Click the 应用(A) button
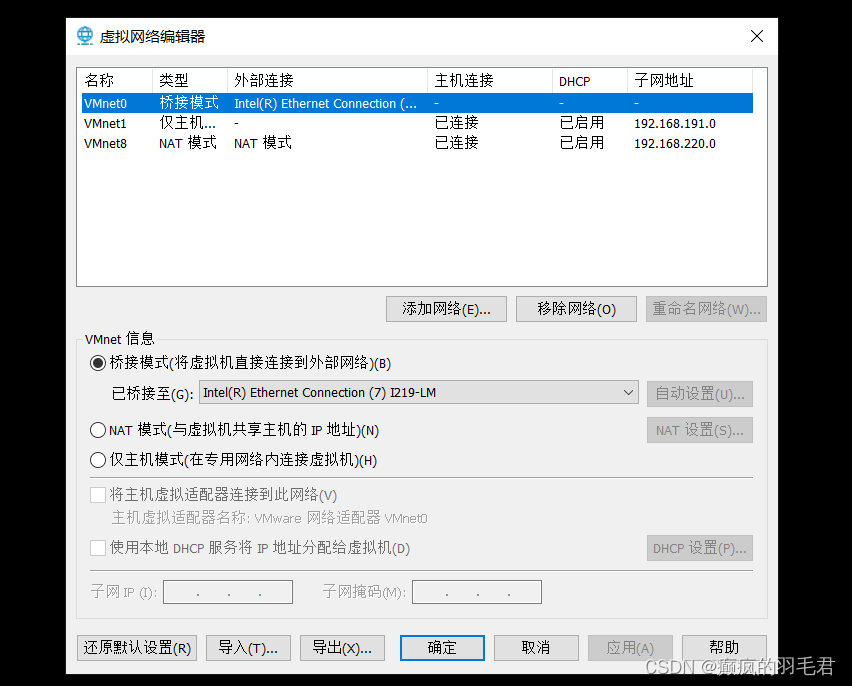 coord(630,648)
